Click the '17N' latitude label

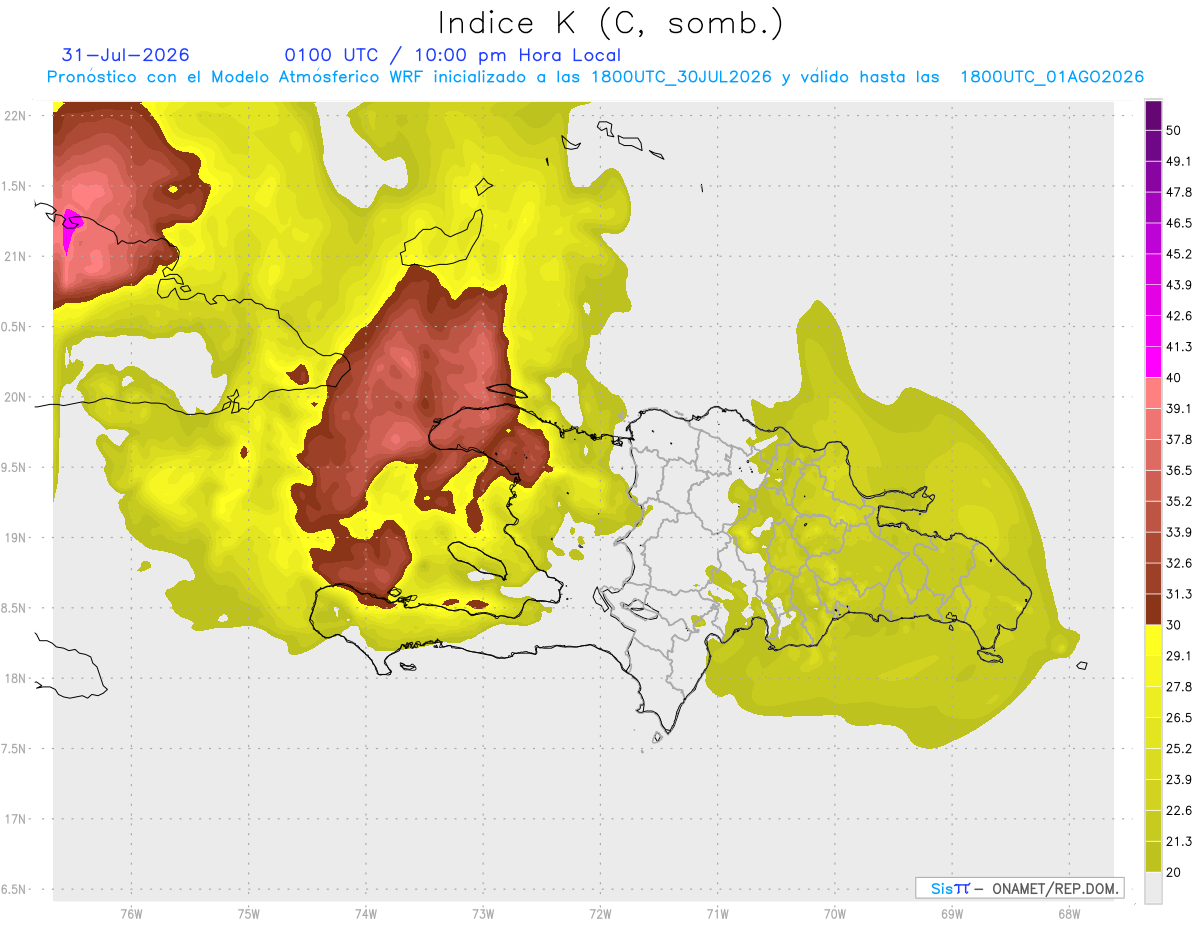14,819
